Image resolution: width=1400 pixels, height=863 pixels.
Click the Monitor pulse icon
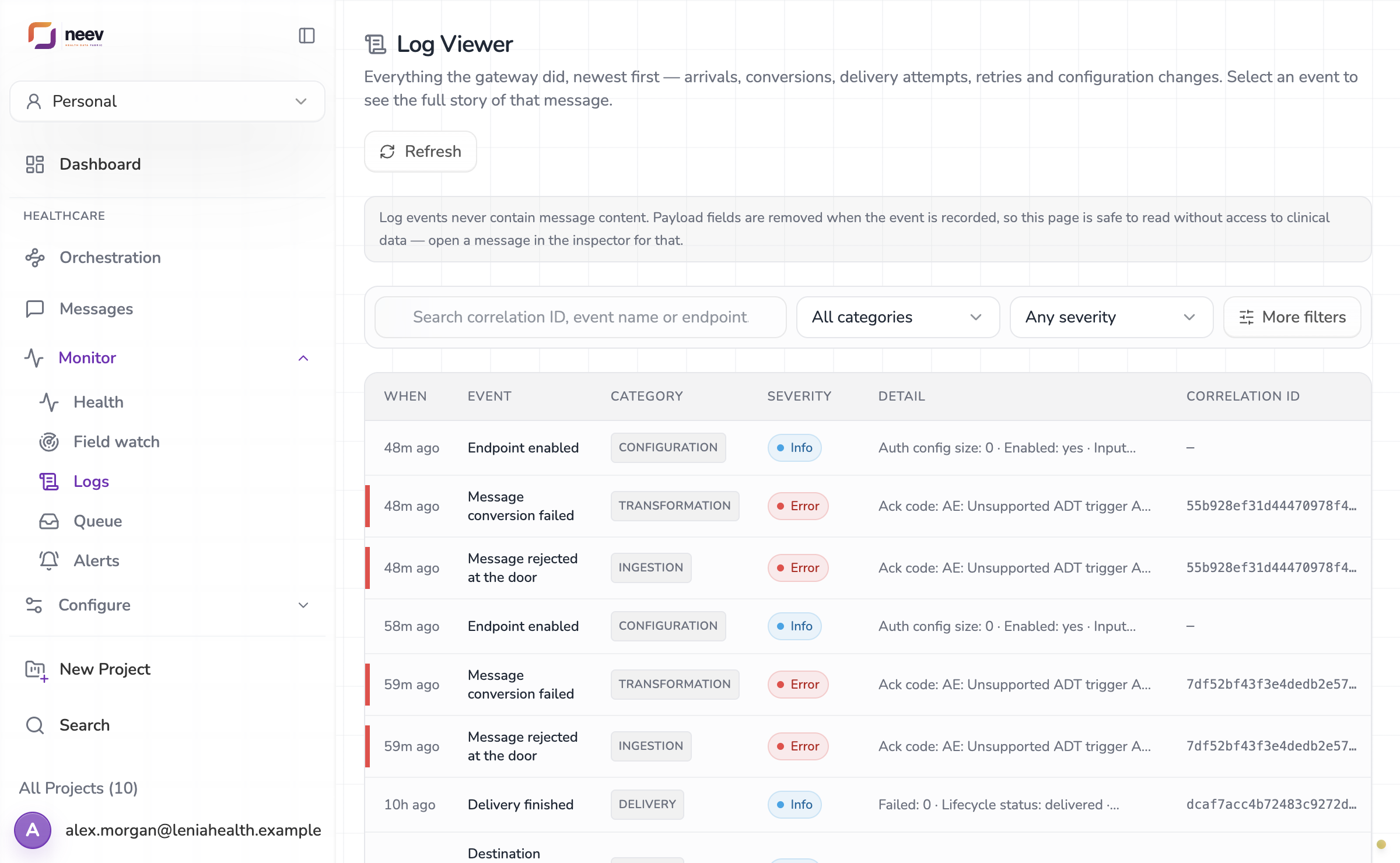pos(34,358)
